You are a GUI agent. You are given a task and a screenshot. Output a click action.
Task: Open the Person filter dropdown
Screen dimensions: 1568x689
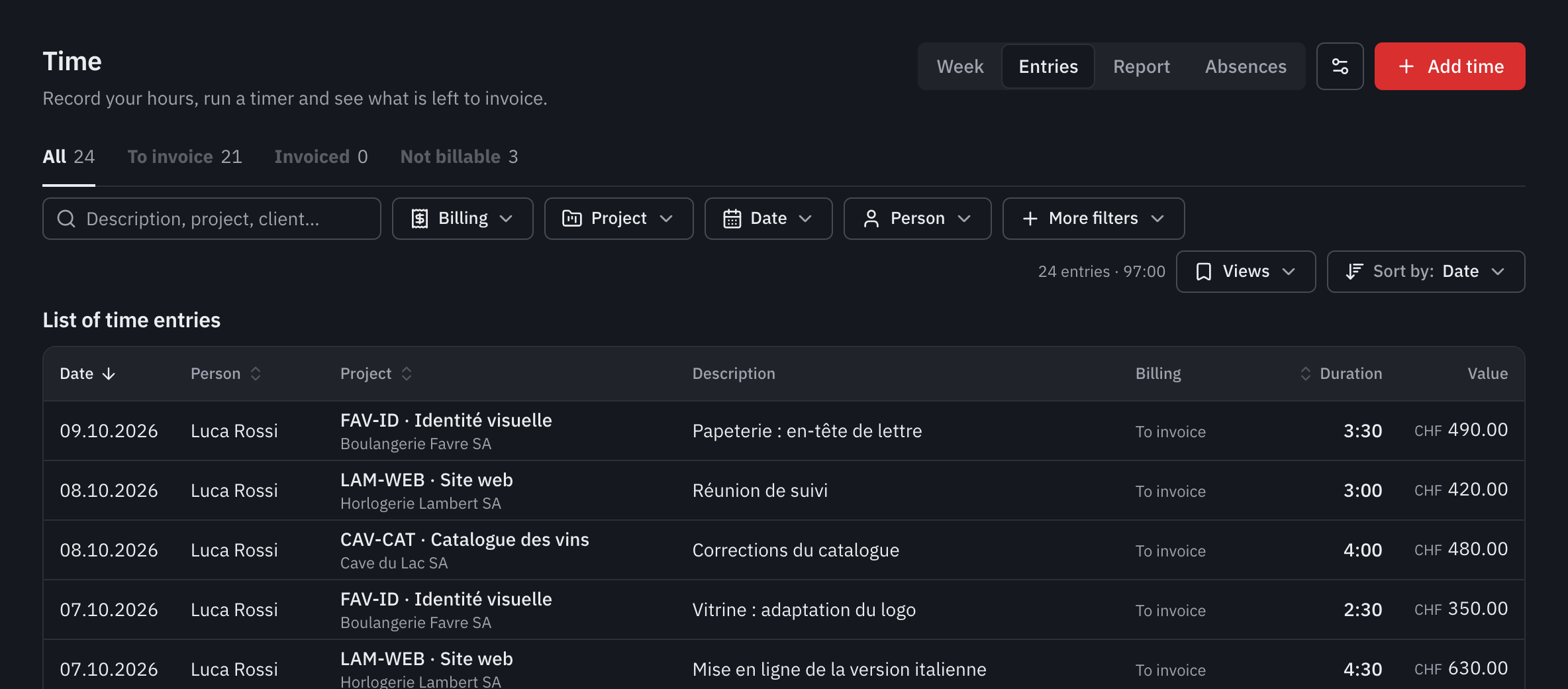(917, 219)
